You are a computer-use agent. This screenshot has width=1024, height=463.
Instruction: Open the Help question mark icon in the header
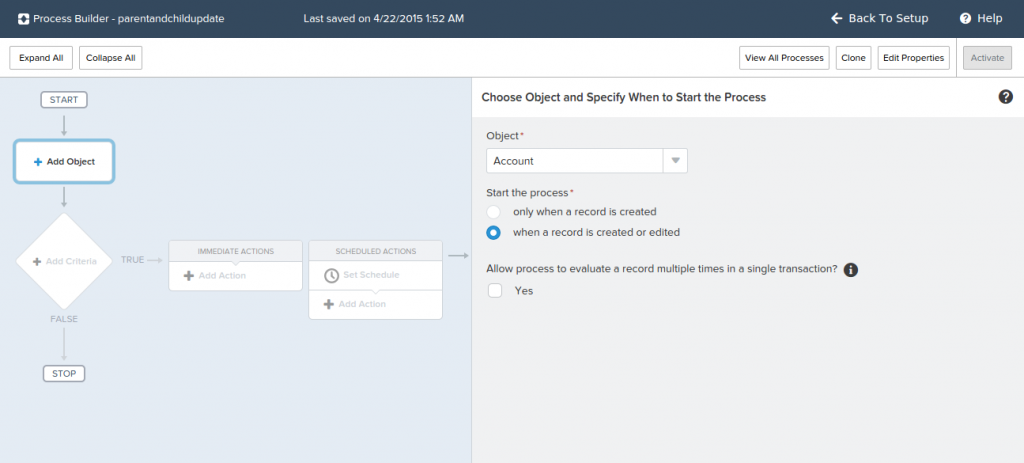click(965, 18)
